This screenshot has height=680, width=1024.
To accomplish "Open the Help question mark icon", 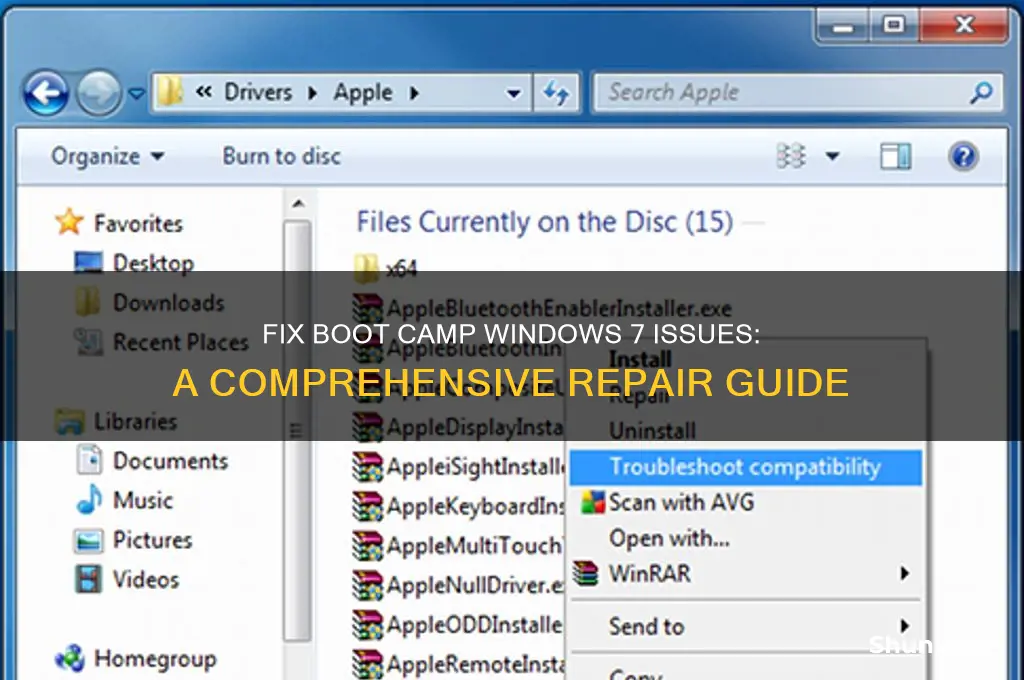I will (963, 156).
